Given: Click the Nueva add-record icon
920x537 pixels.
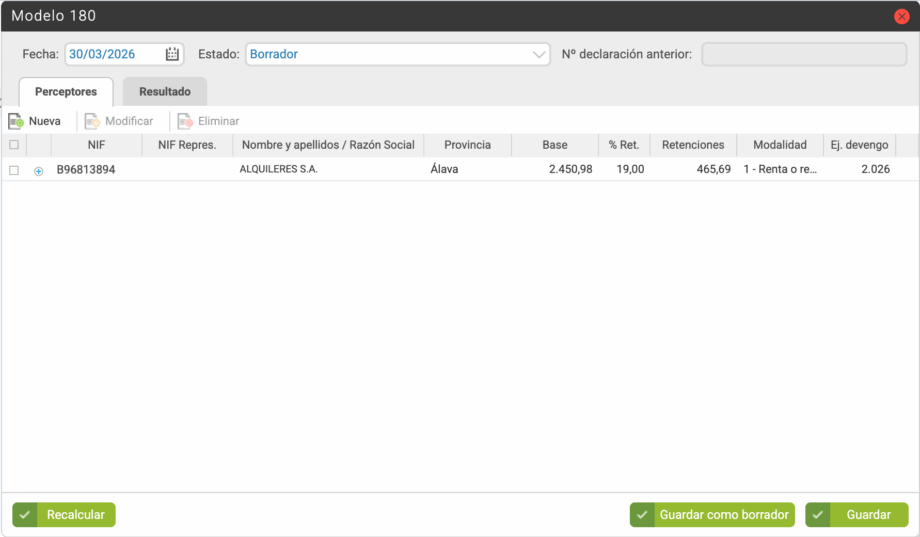Looking at the screenshot, I should (16, 121).
